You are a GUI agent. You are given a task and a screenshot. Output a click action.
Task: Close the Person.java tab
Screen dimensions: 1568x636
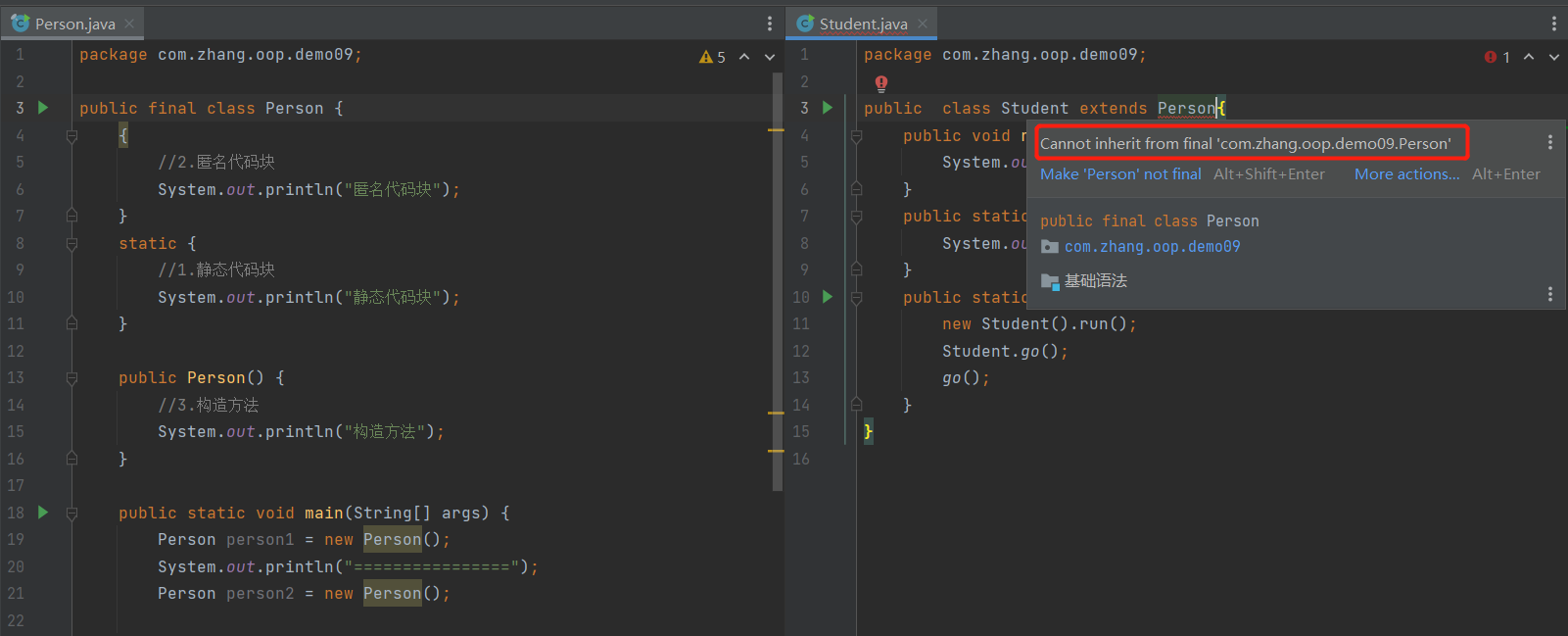[129, 24]
